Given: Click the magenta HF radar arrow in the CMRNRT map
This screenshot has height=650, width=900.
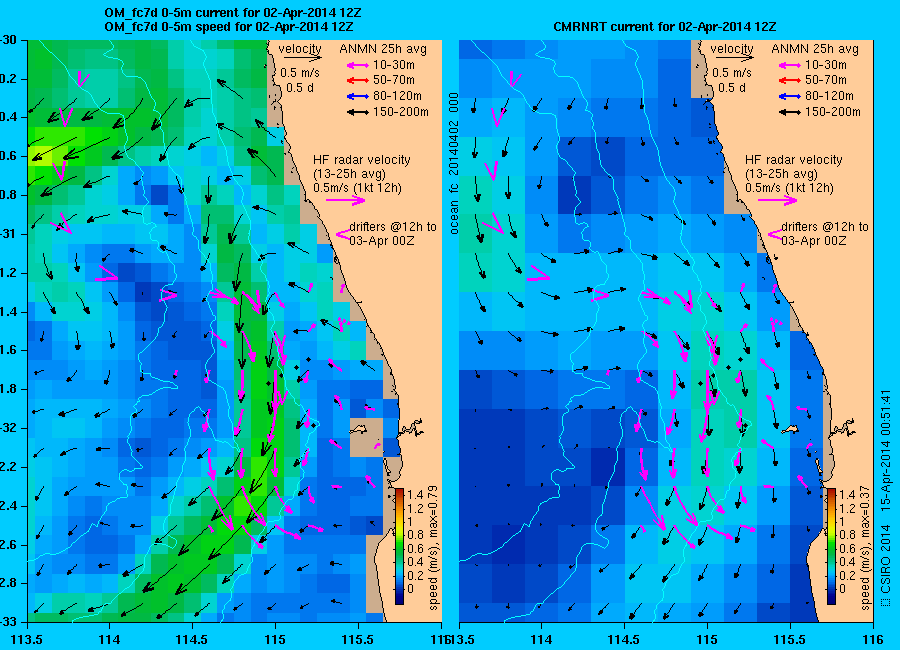Looking at the screenshot, I should click(777, 200).
